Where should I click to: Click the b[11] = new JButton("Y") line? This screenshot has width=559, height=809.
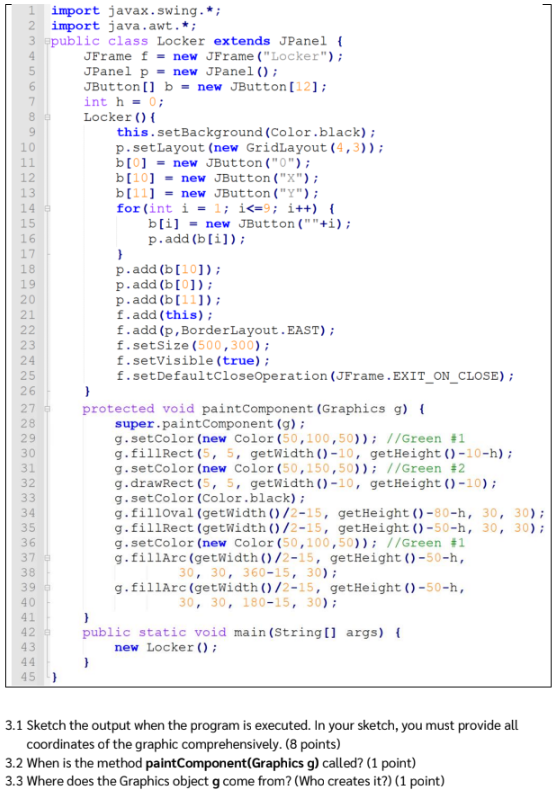(x=217, y=193)
